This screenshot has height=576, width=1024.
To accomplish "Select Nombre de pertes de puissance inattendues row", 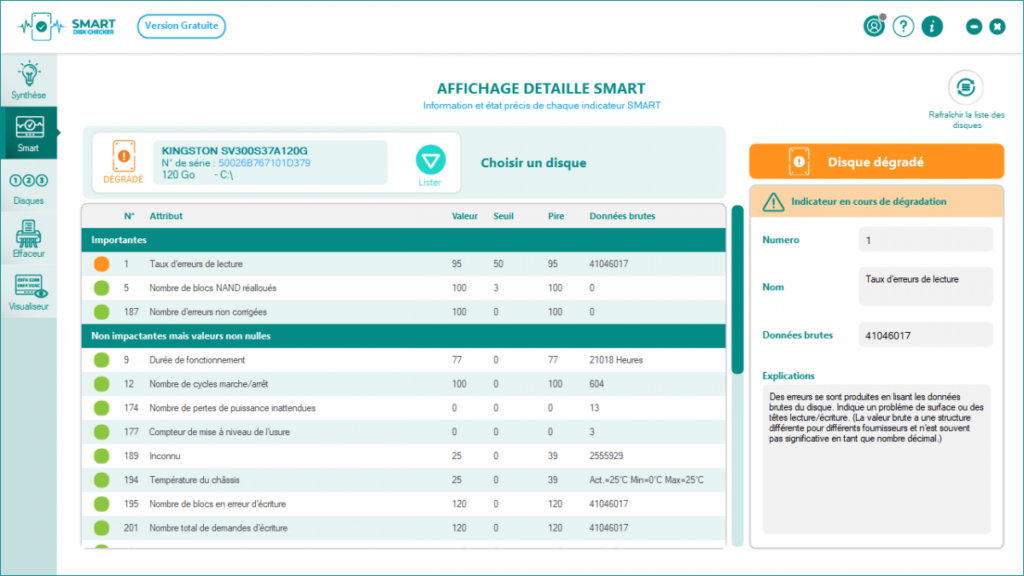I will 404,408.
